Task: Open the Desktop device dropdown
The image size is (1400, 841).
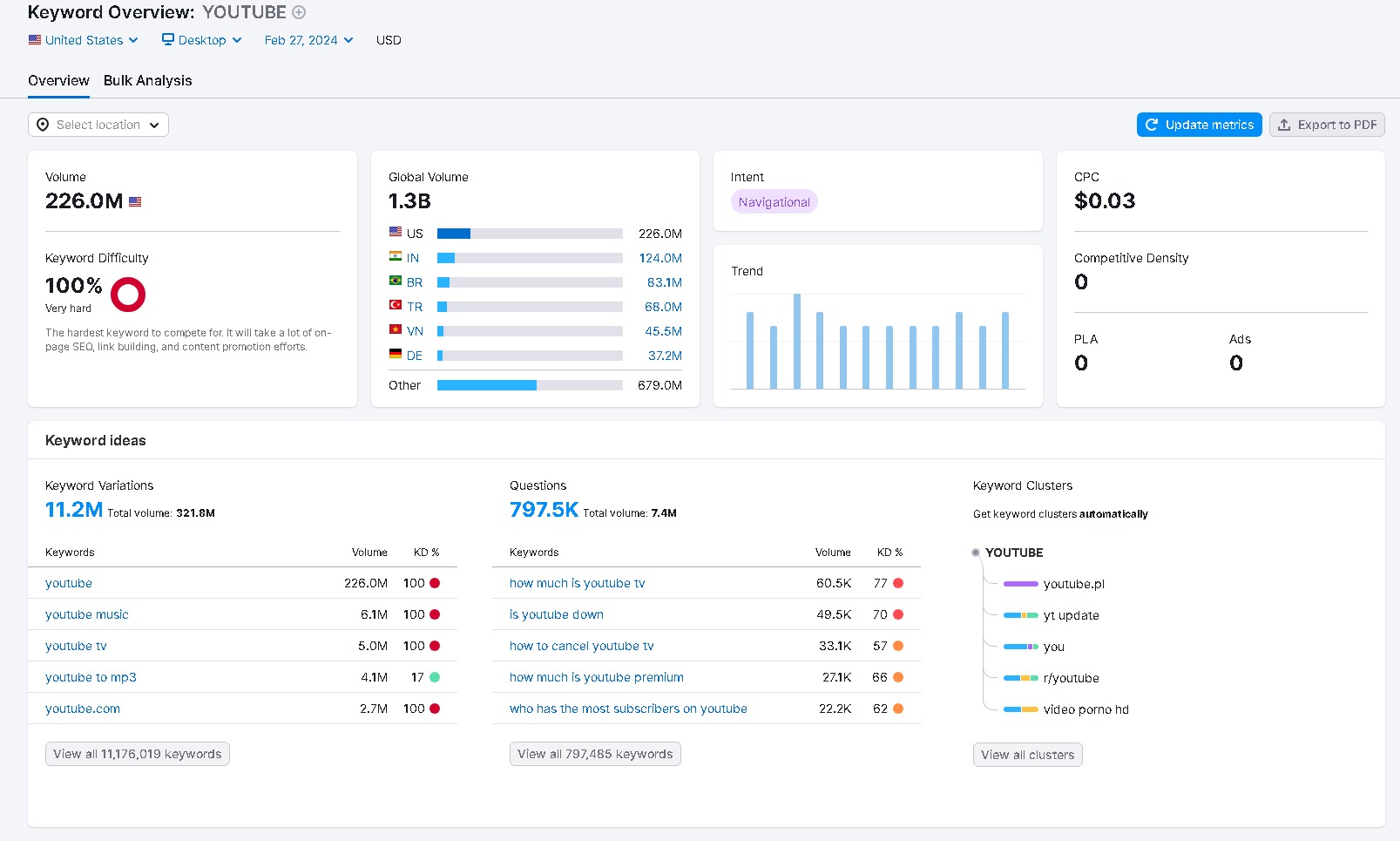Action: (x=201, y=40)
